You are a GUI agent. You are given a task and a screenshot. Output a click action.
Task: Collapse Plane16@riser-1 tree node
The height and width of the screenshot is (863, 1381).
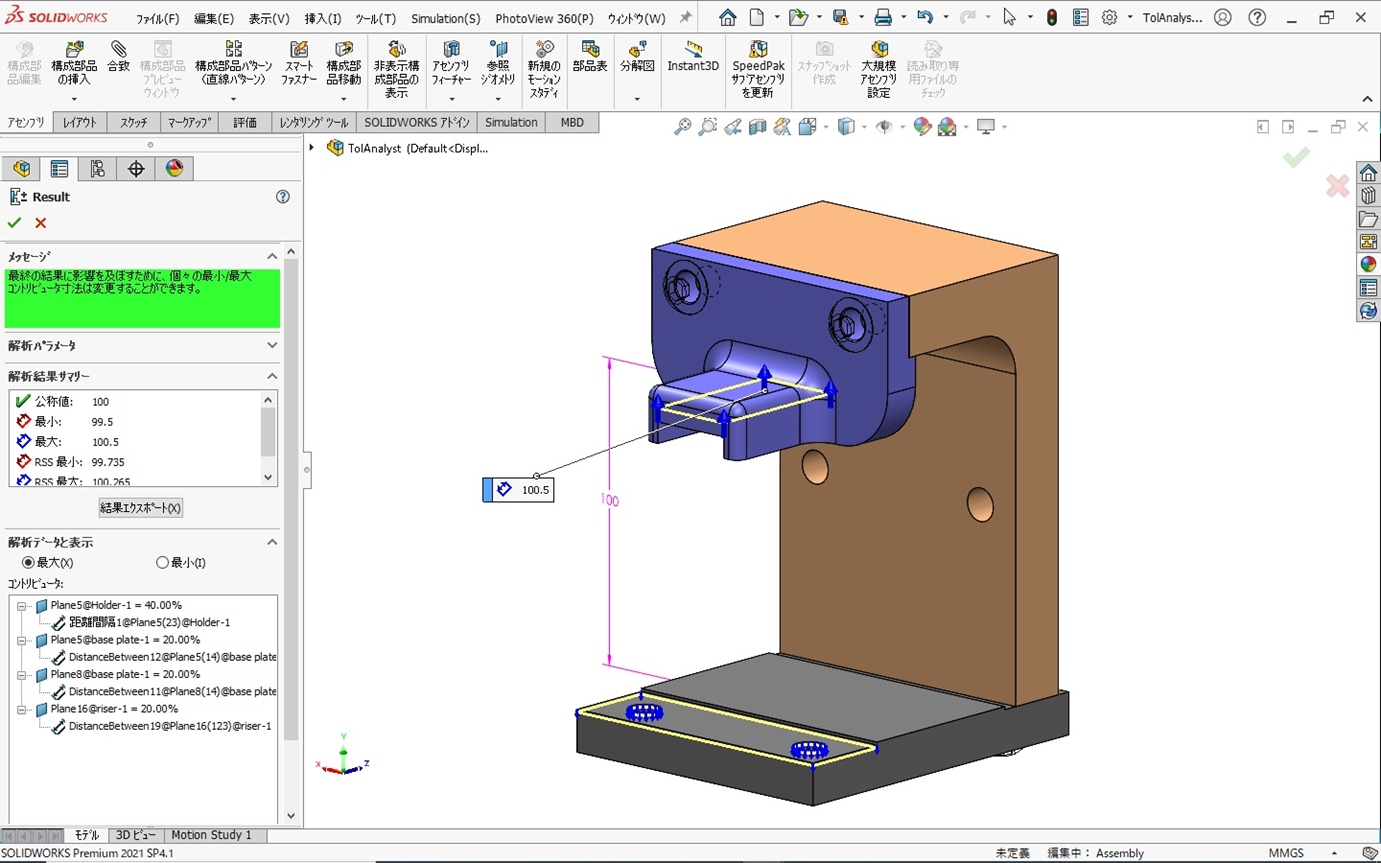point(22,709)
